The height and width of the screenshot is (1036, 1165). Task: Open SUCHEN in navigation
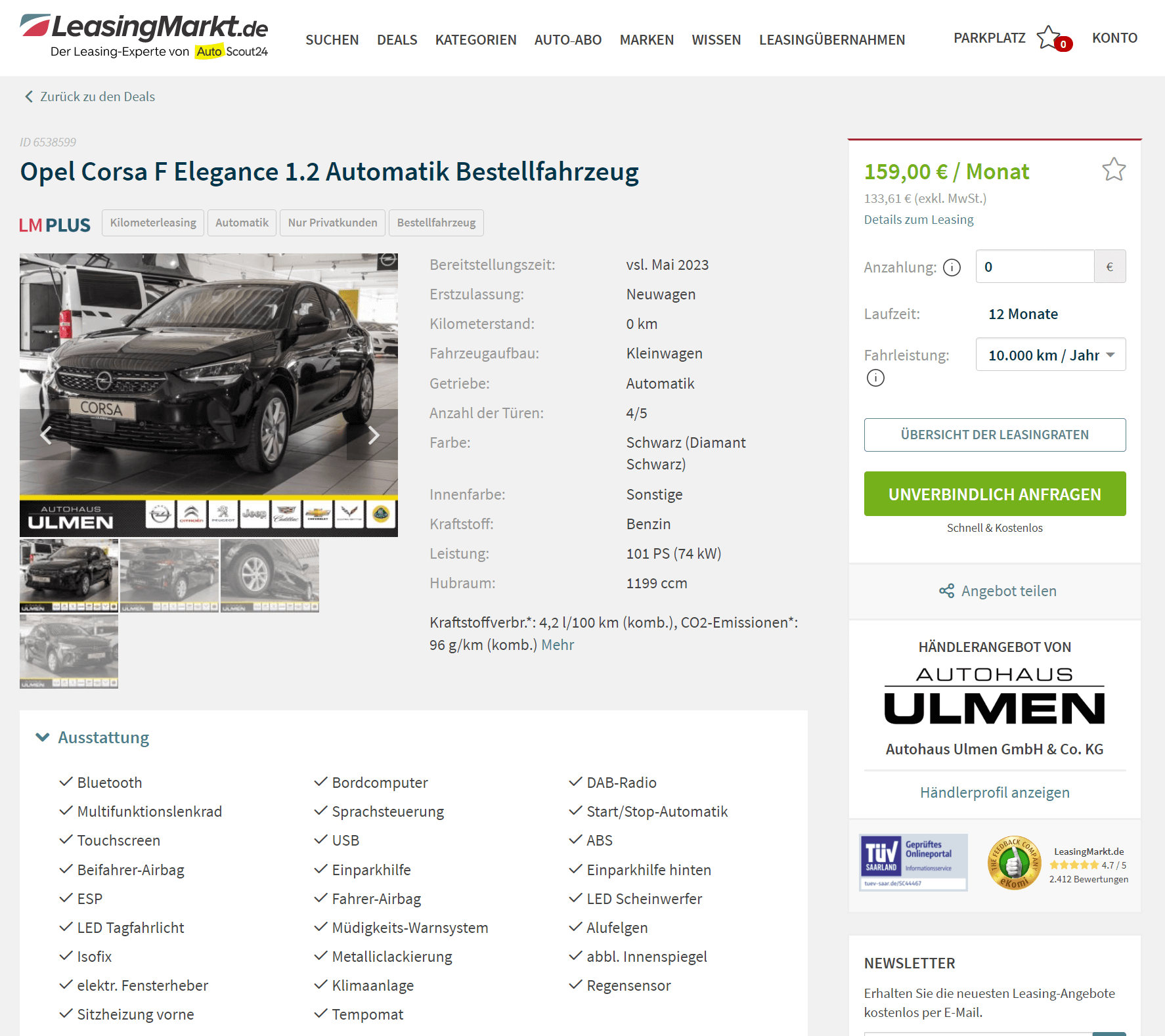click(332, 39)
